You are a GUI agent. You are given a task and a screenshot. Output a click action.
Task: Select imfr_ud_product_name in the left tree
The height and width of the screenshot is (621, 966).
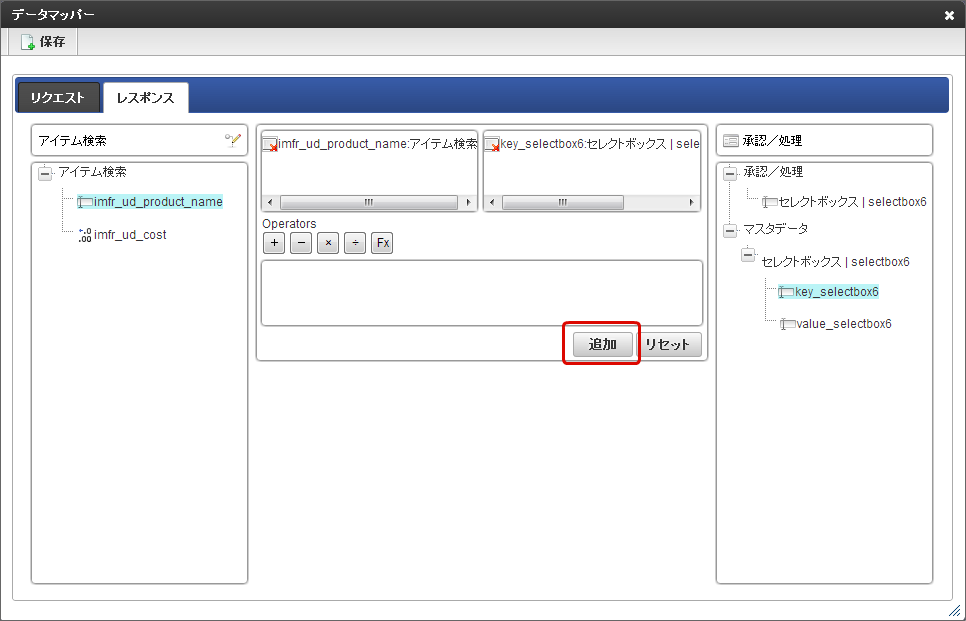[158, 202]
